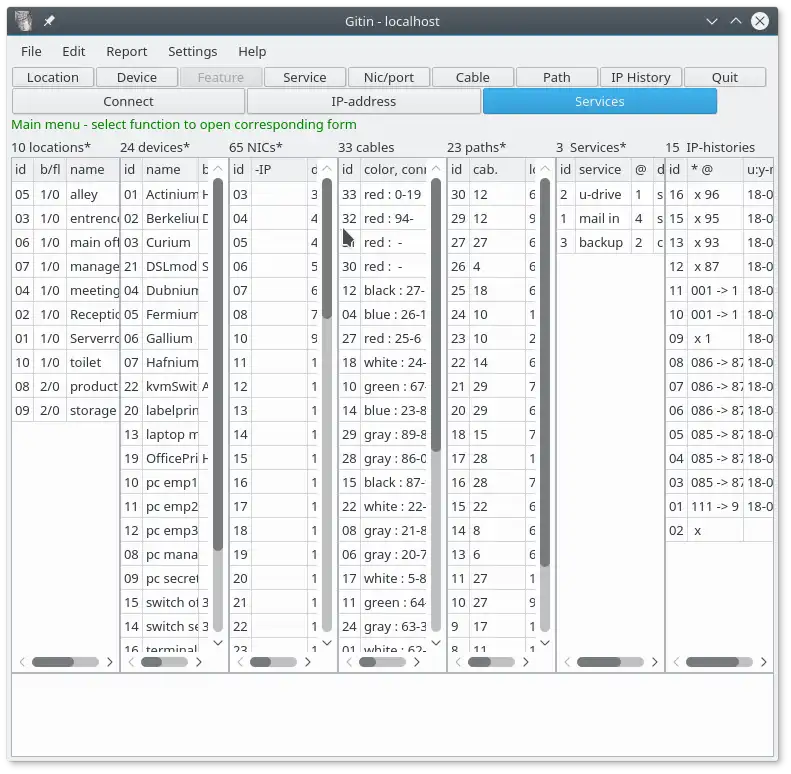This screenshot has height=774, width=791.
Task: Open the Report menu
Action: (x=127, y=51)
